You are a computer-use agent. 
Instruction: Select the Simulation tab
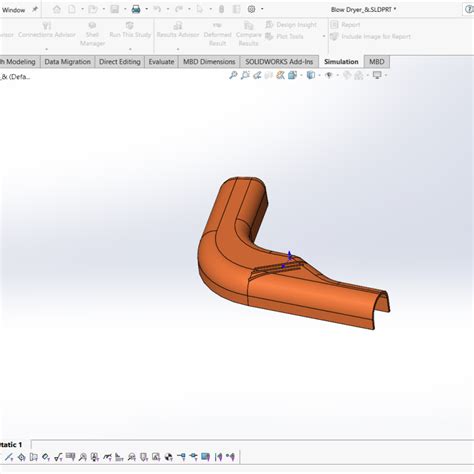341,62
